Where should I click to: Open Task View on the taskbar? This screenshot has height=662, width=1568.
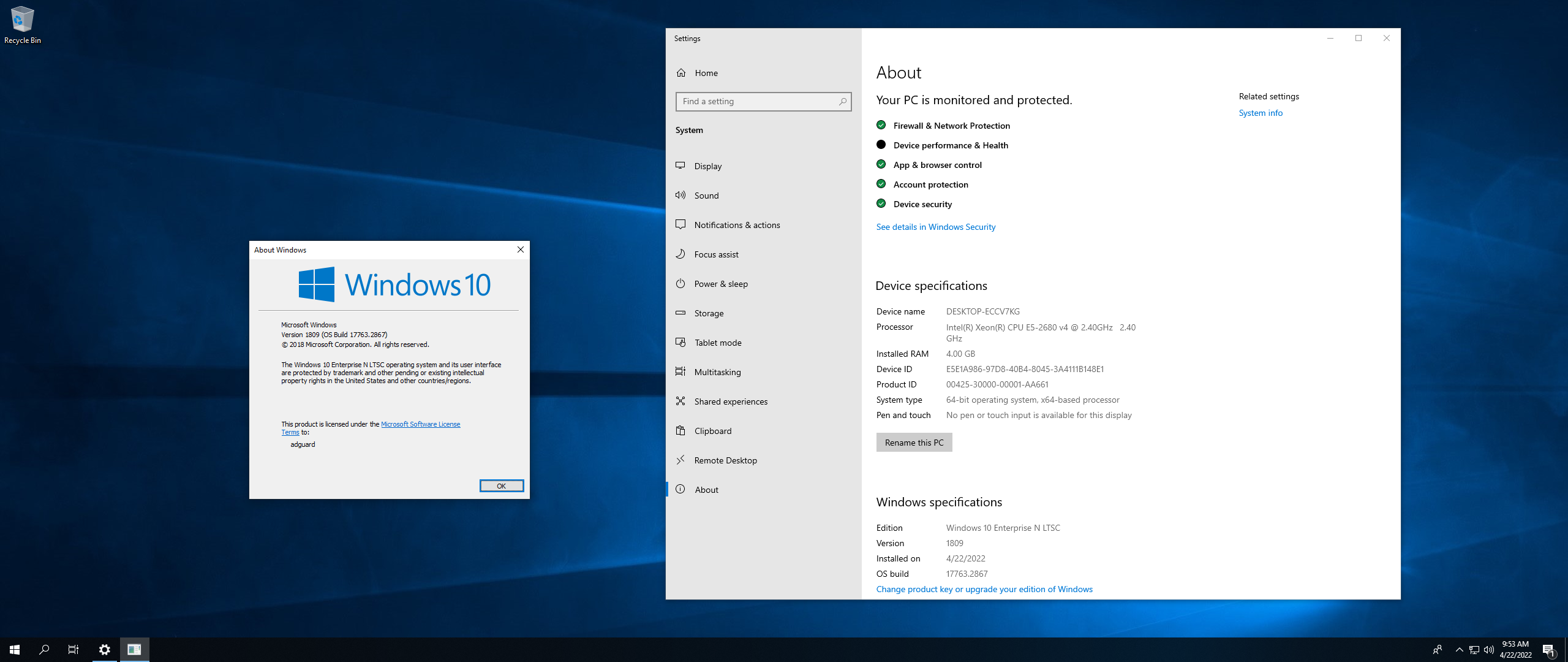pyautogui.click(x=73, y=650)
